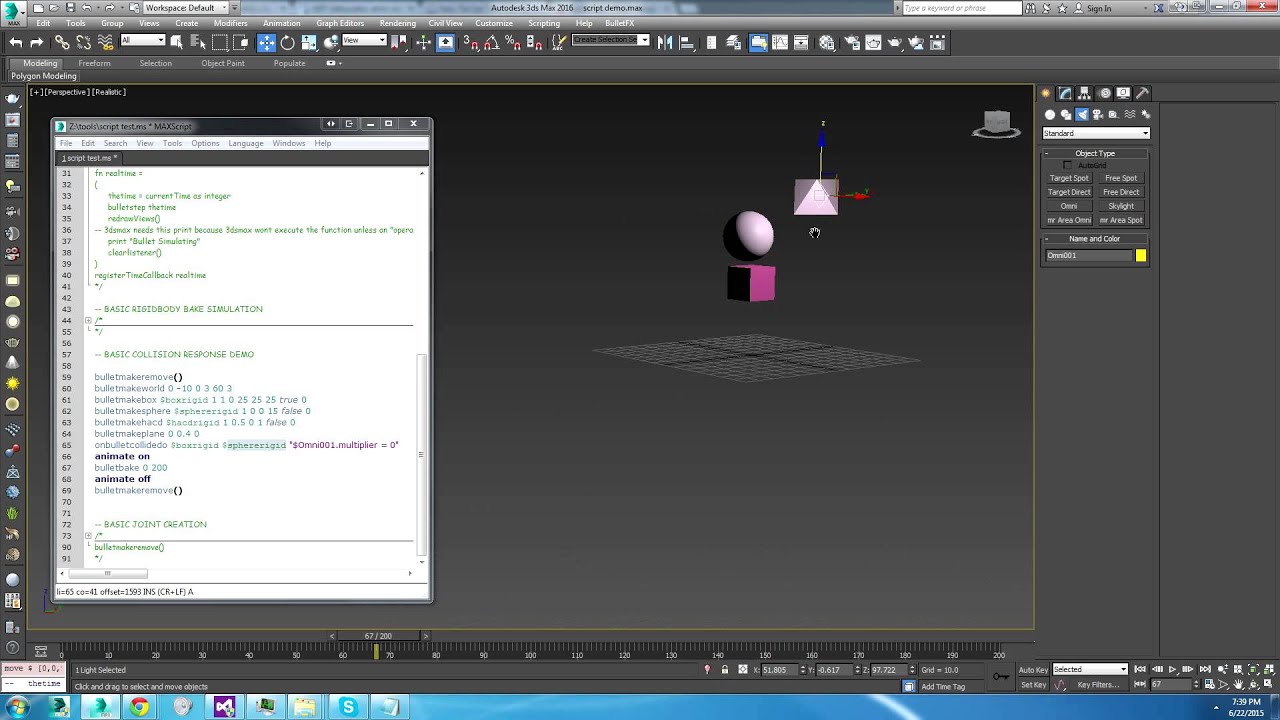The height and width of the screenshot is (720, 1280).
Task: Open the Language menu in MAXScript editor
Action: tap(245, 143)
